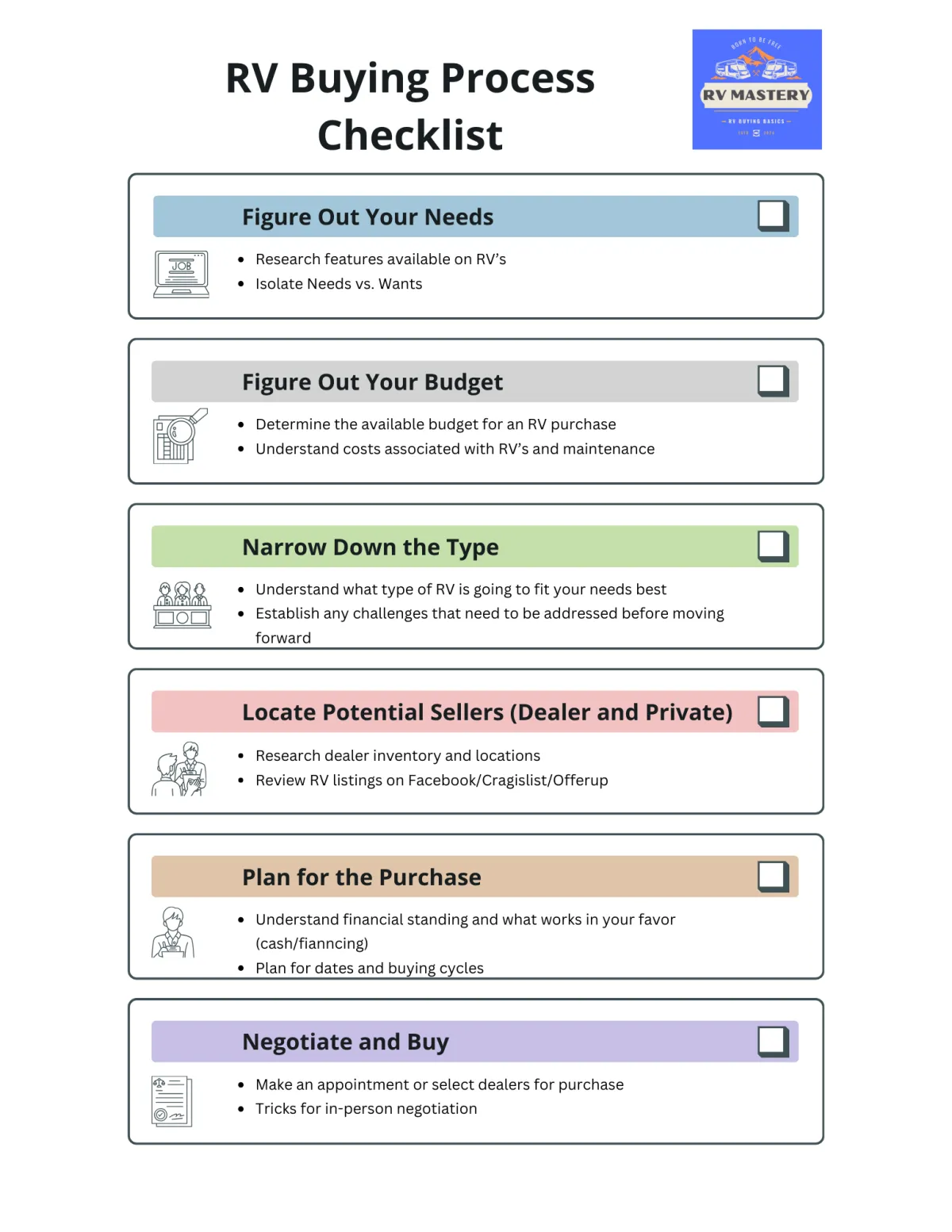Screen dimensions: 952x1232
Task: Click the contract document icon
Action: point(172,1101)
